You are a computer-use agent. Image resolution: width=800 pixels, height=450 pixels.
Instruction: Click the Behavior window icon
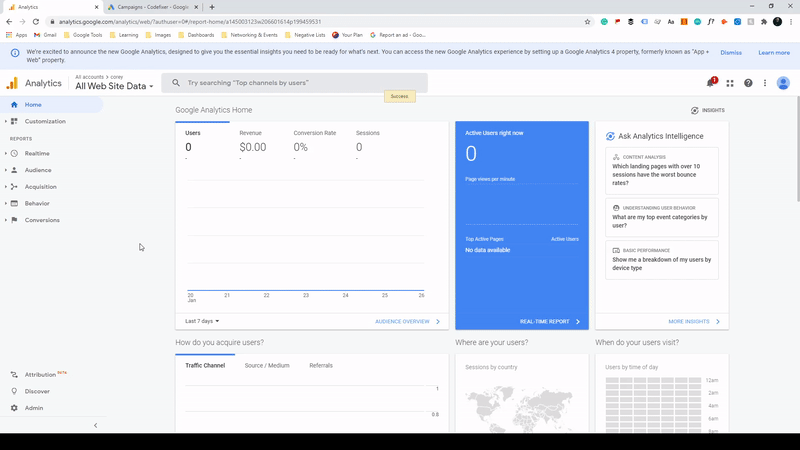point(14,203)
